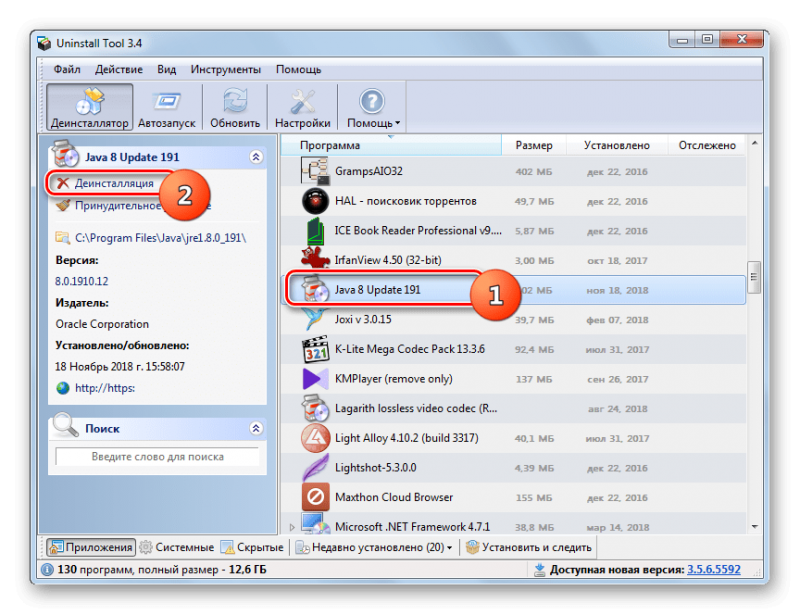The width and height of the screenshot is (800, 615).
Task: Collapse the Java 8 Update 191 details panel
Action: pos(256,157)
